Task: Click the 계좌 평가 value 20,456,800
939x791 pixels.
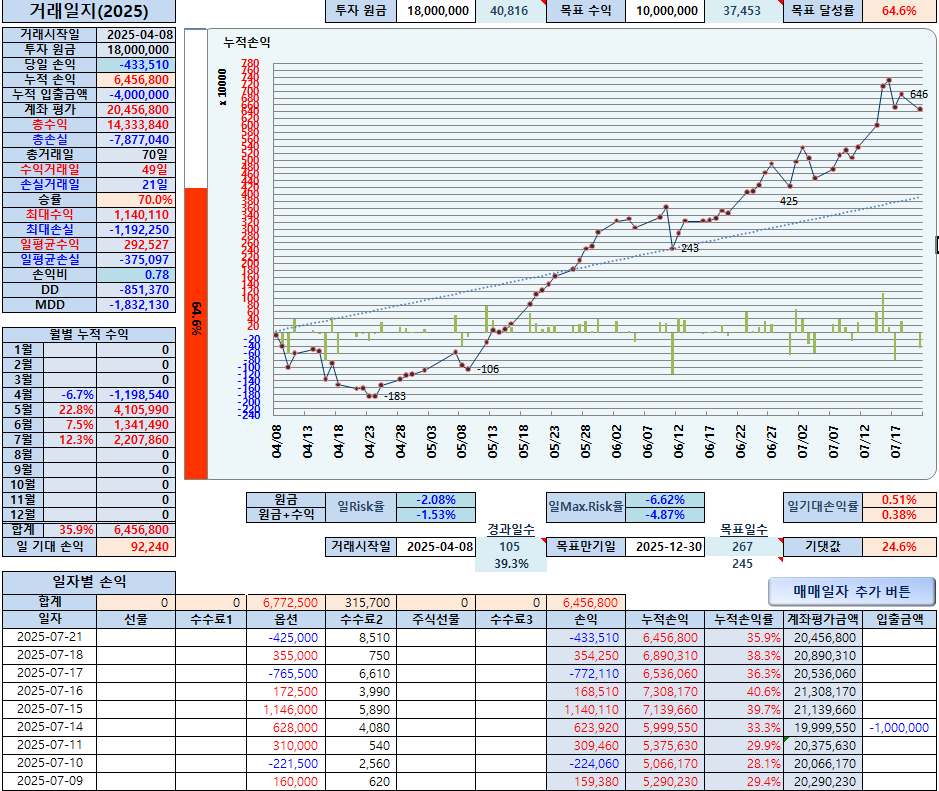Action: (136, 110)
